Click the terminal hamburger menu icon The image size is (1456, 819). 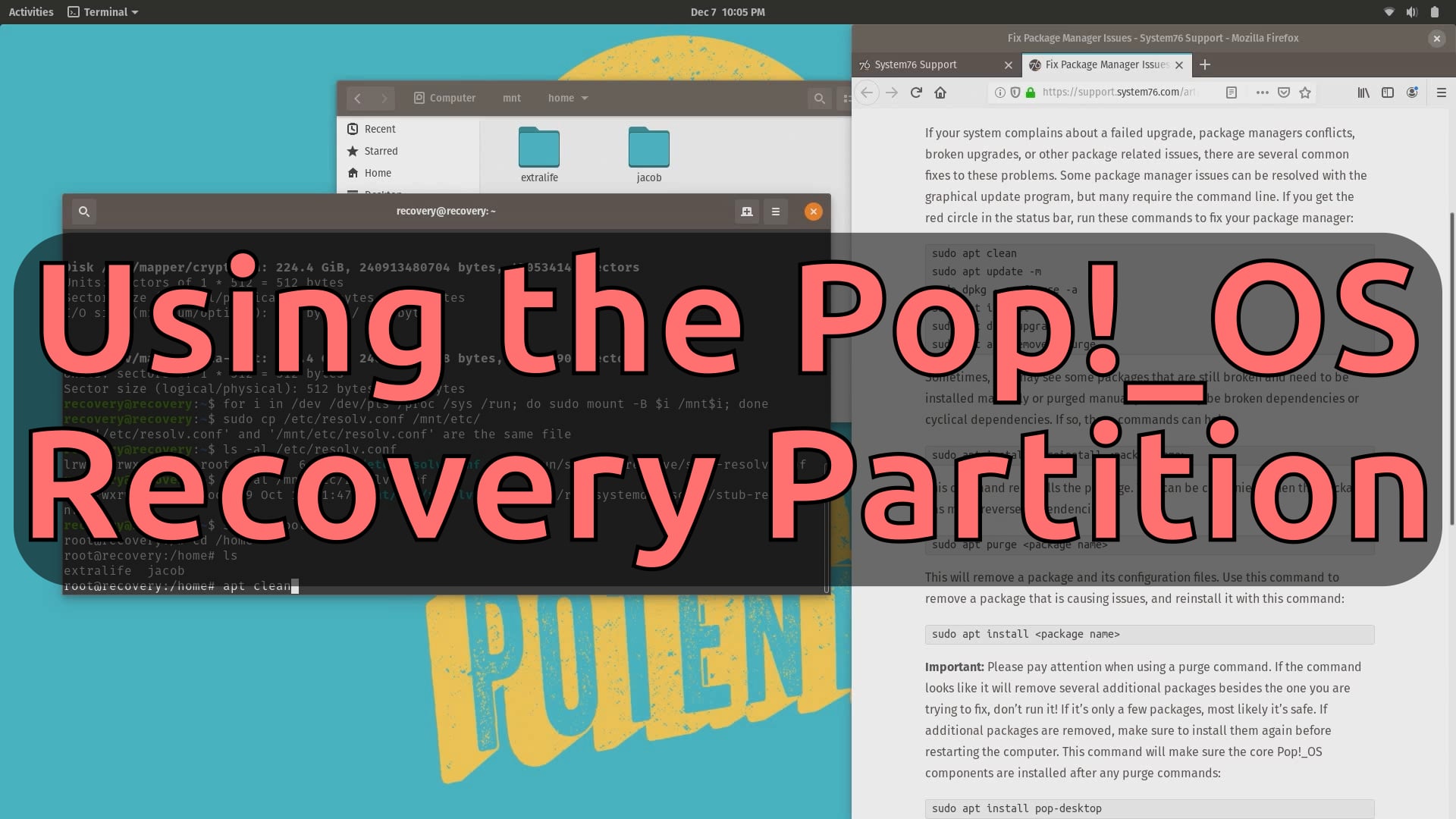click(776, 210)
